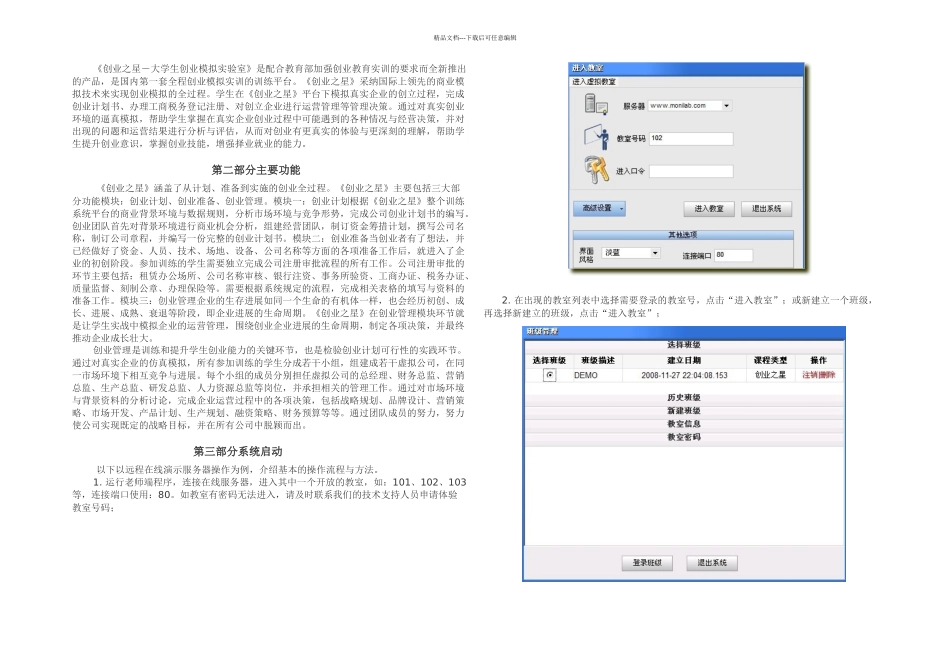Expand the 新建班级 section

[684, 411]
